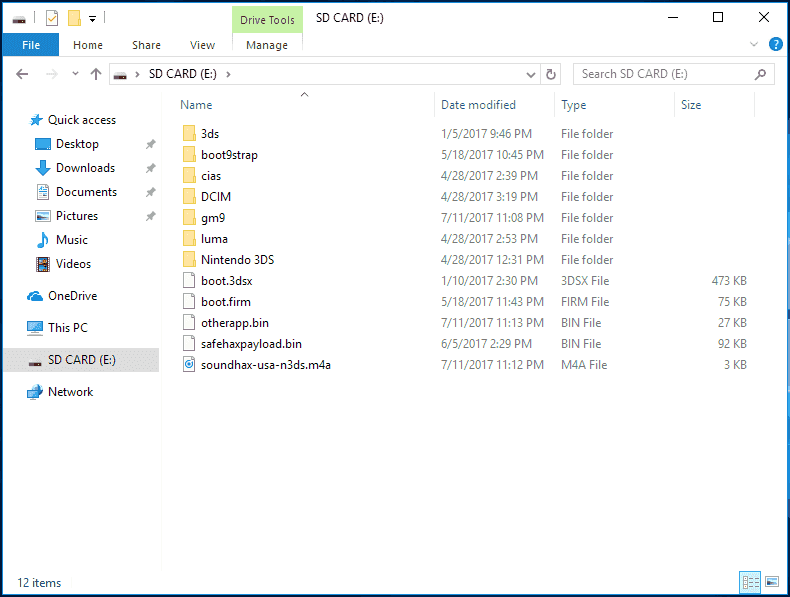
Task: Sort by the Size column header
Action: 691,105
